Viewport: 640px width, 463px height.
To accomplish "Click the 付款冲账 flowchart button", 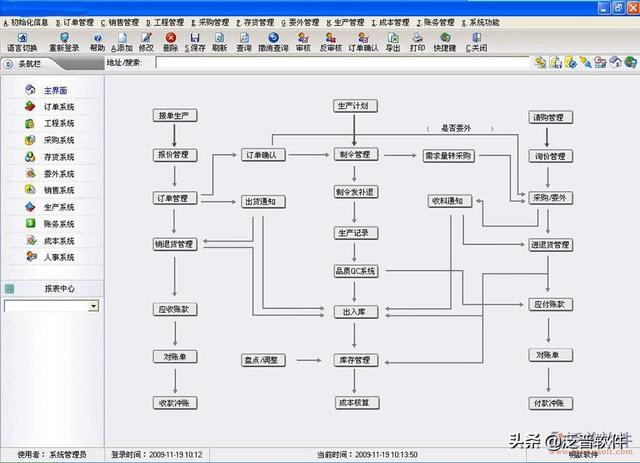I will pyautogui.click(x=550, y=403).
